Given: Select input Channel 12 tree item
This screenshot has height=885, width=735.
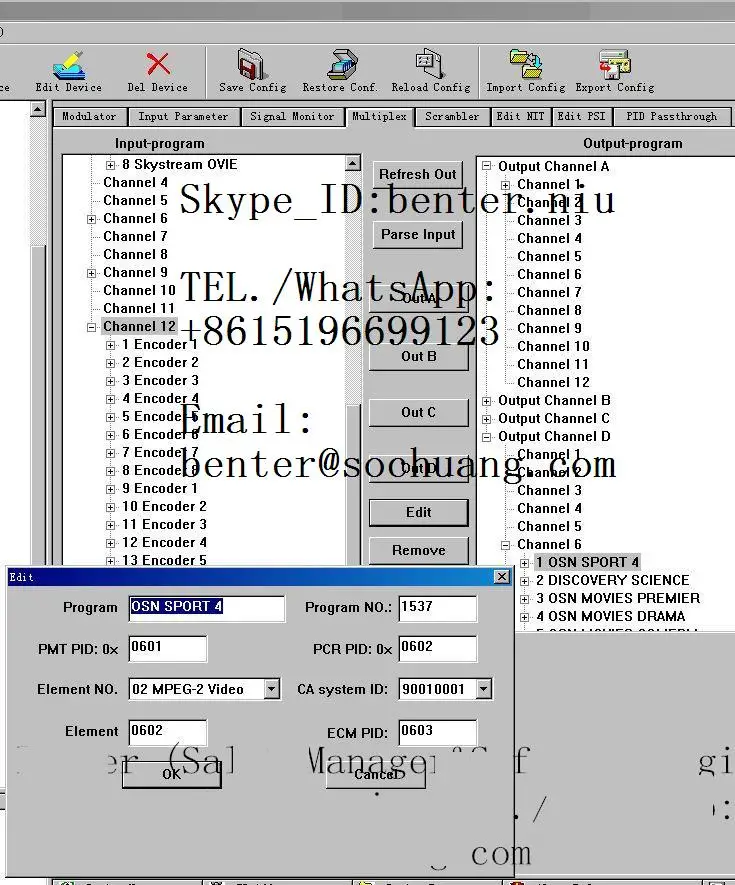Looking at the screenshot, I should tap(139, 326).
